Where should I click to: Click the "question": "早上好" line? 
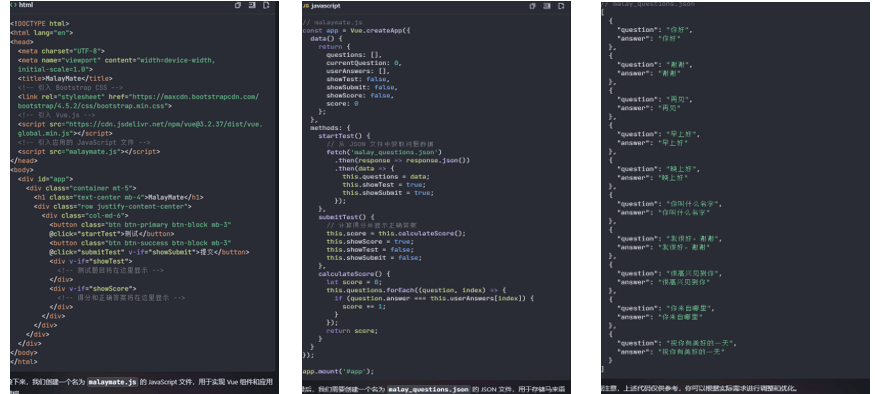(658, 134)
